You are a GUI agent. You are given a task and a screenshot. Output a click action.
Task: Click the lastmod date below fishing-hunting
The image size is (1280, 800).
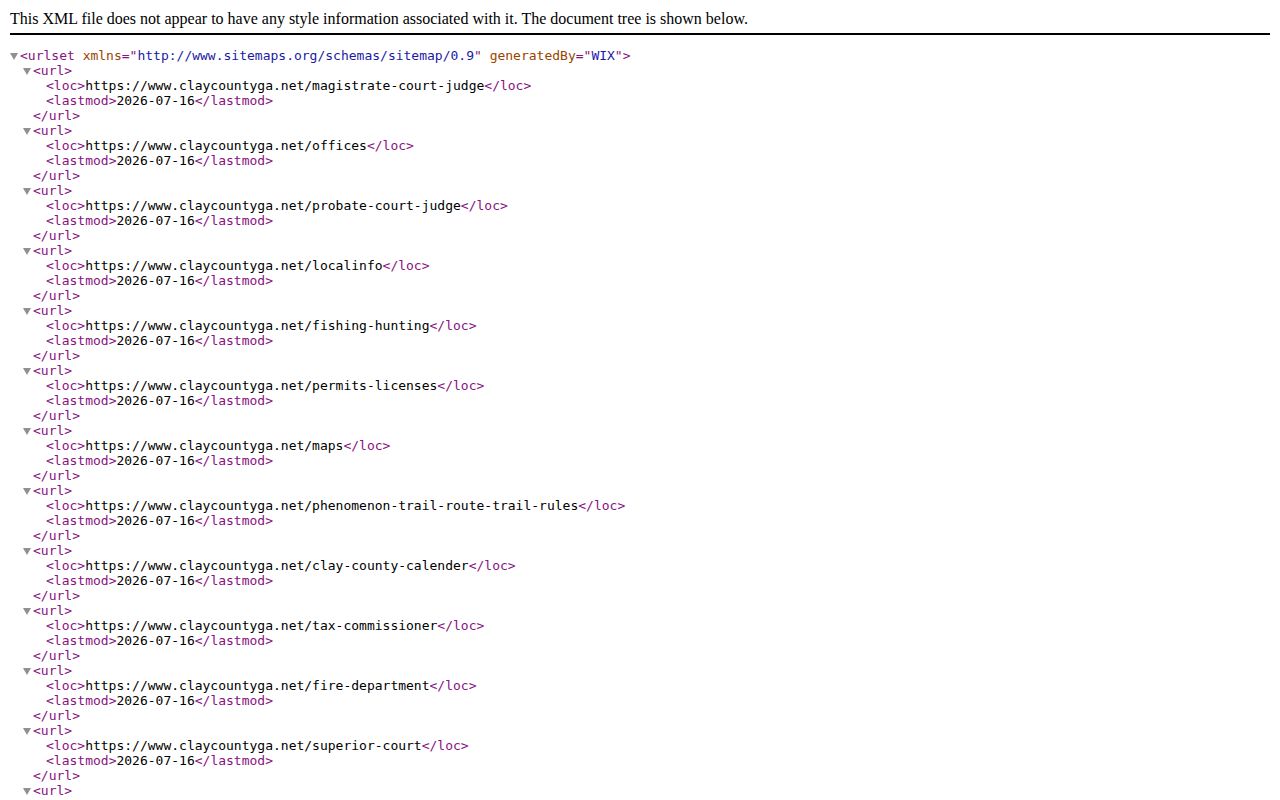155,341
